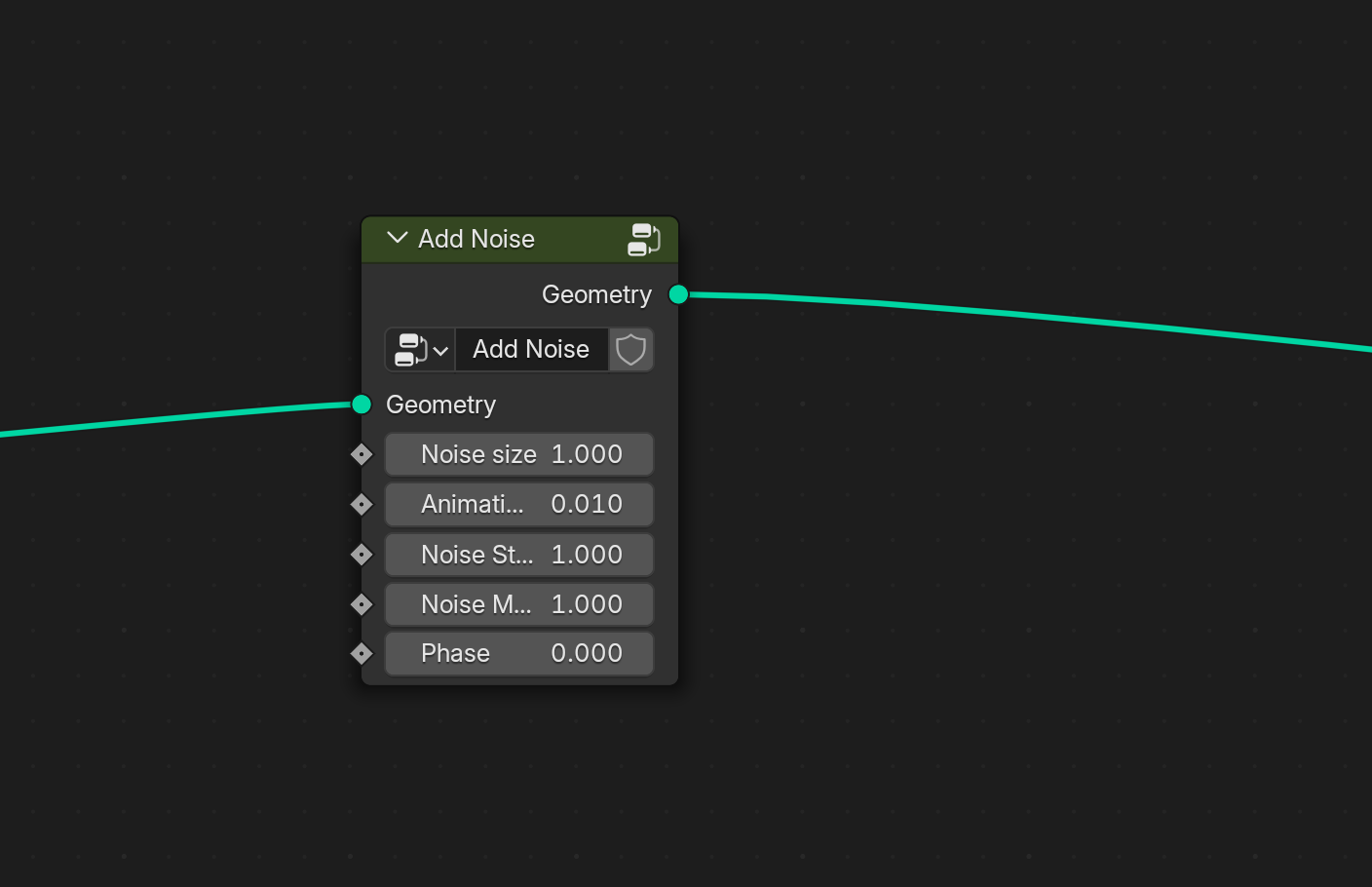Image resolution: width=1372 pixels, height=887 pixels.
Task: Click the node group icon in the Add Noise header
Action: click(643, 240)
